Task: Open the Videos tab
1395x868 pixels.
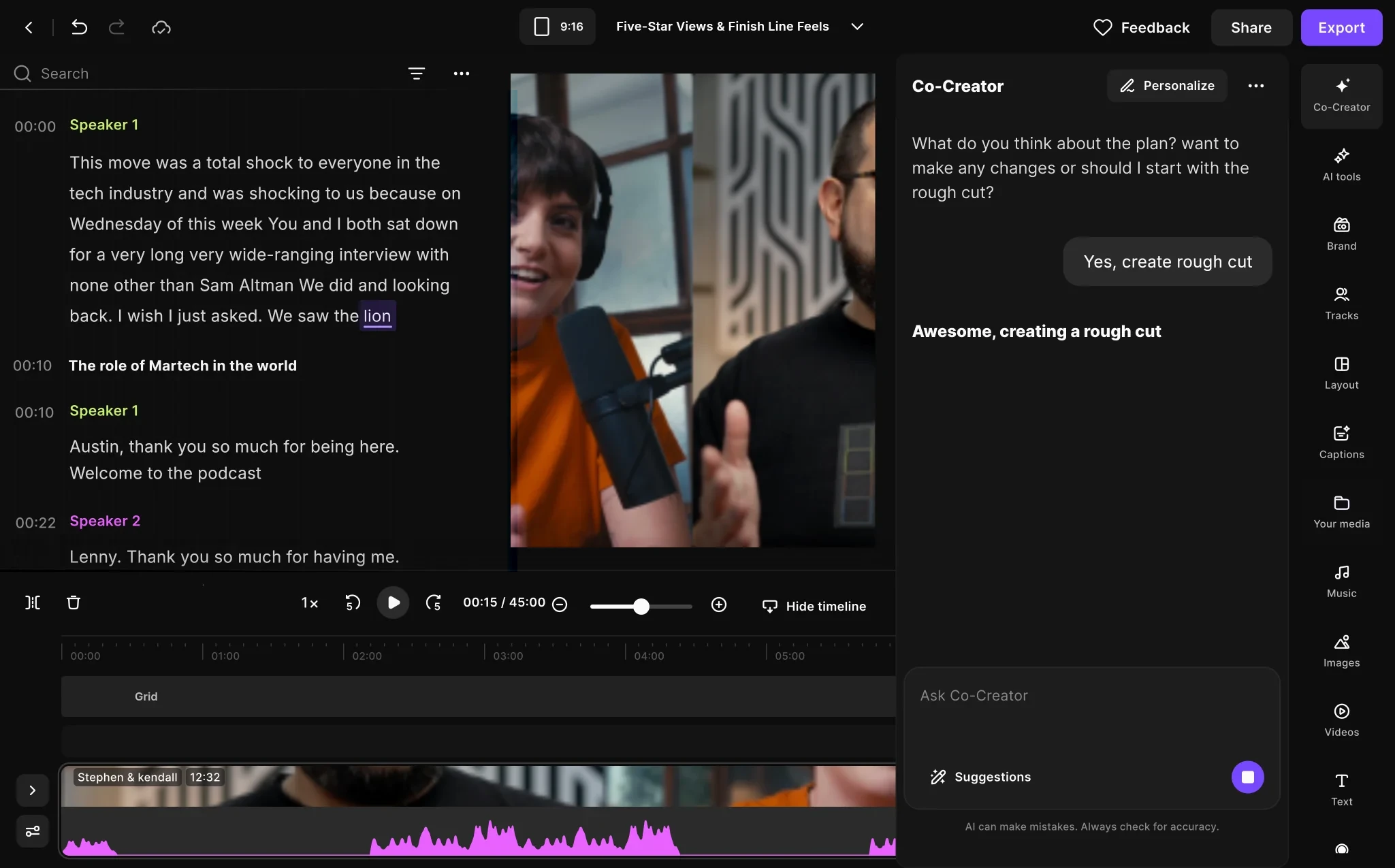Action: (1341, 721)
